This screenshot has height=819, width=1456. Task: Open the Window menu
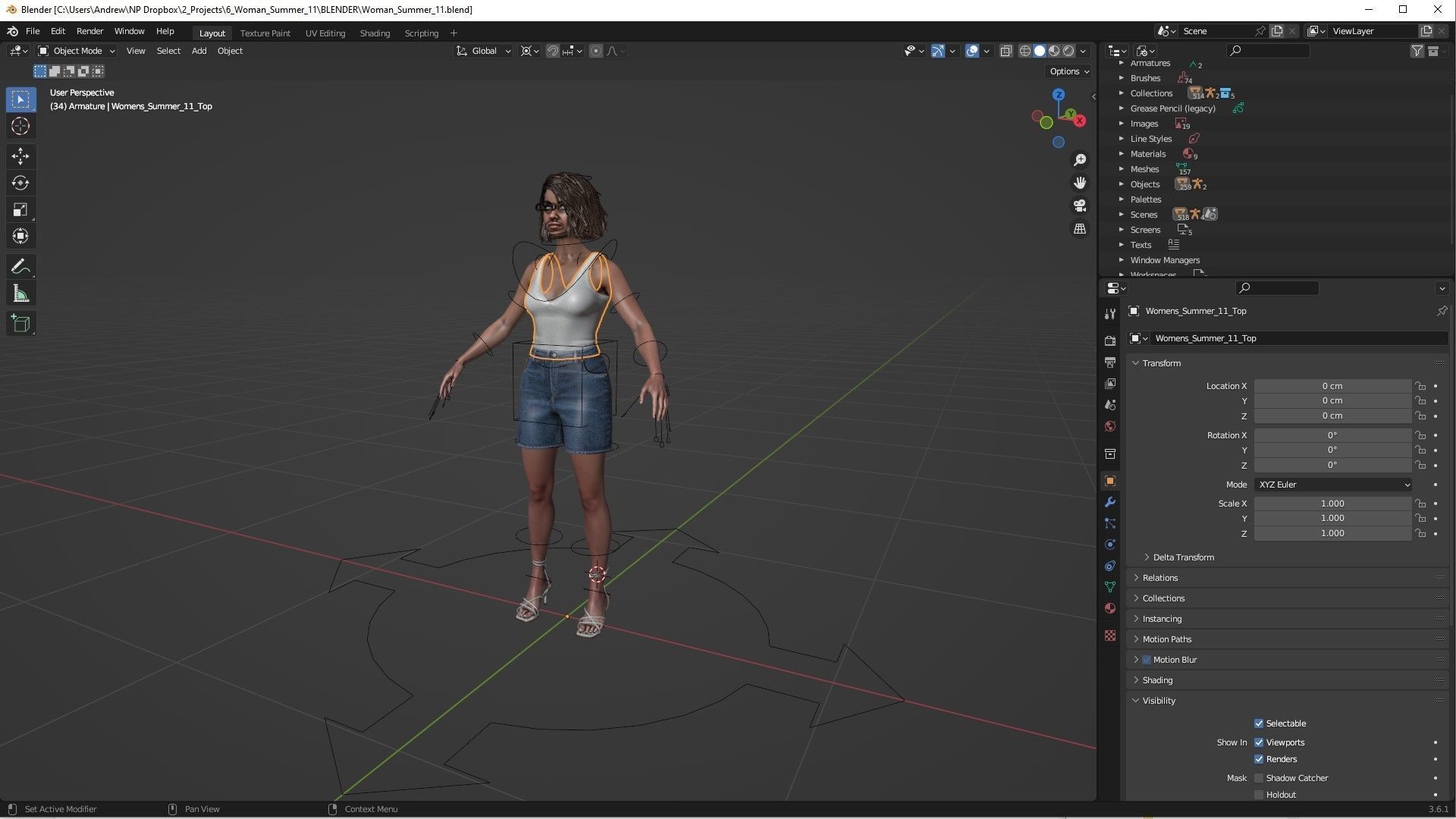click(129, 31)
